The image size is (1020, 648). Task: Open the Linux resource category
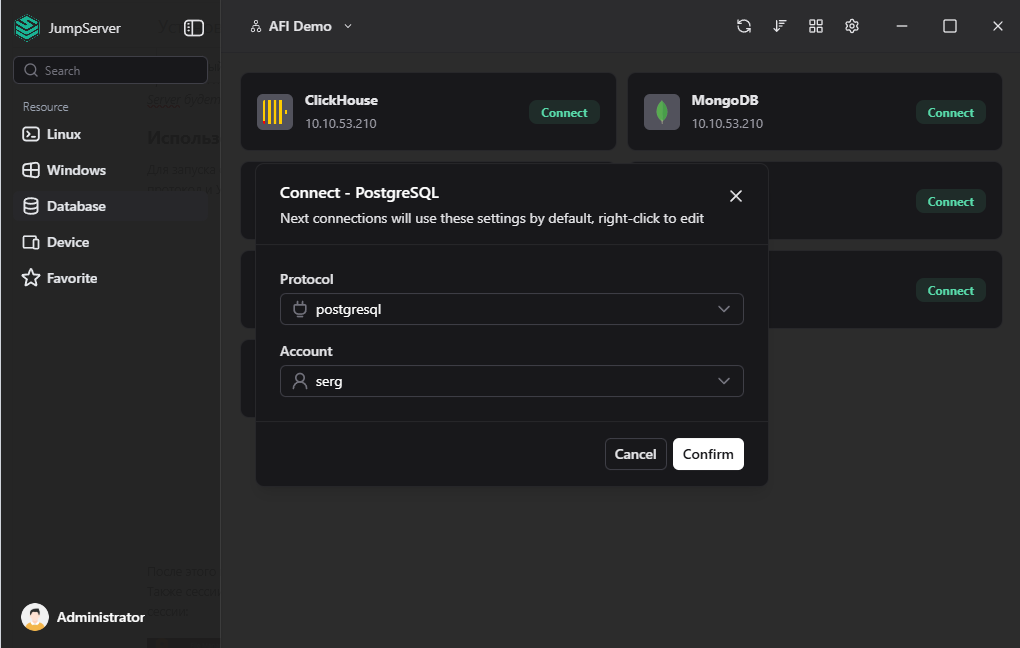coord(64,134)
